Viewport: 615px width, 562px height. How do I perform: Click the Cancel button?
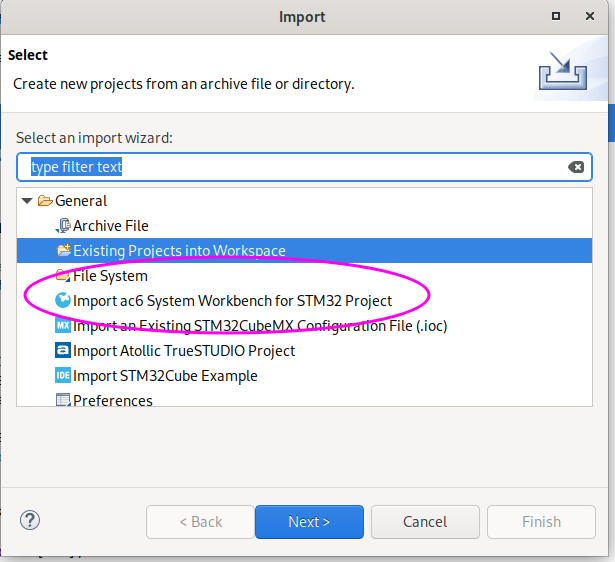tap(425, 522)
